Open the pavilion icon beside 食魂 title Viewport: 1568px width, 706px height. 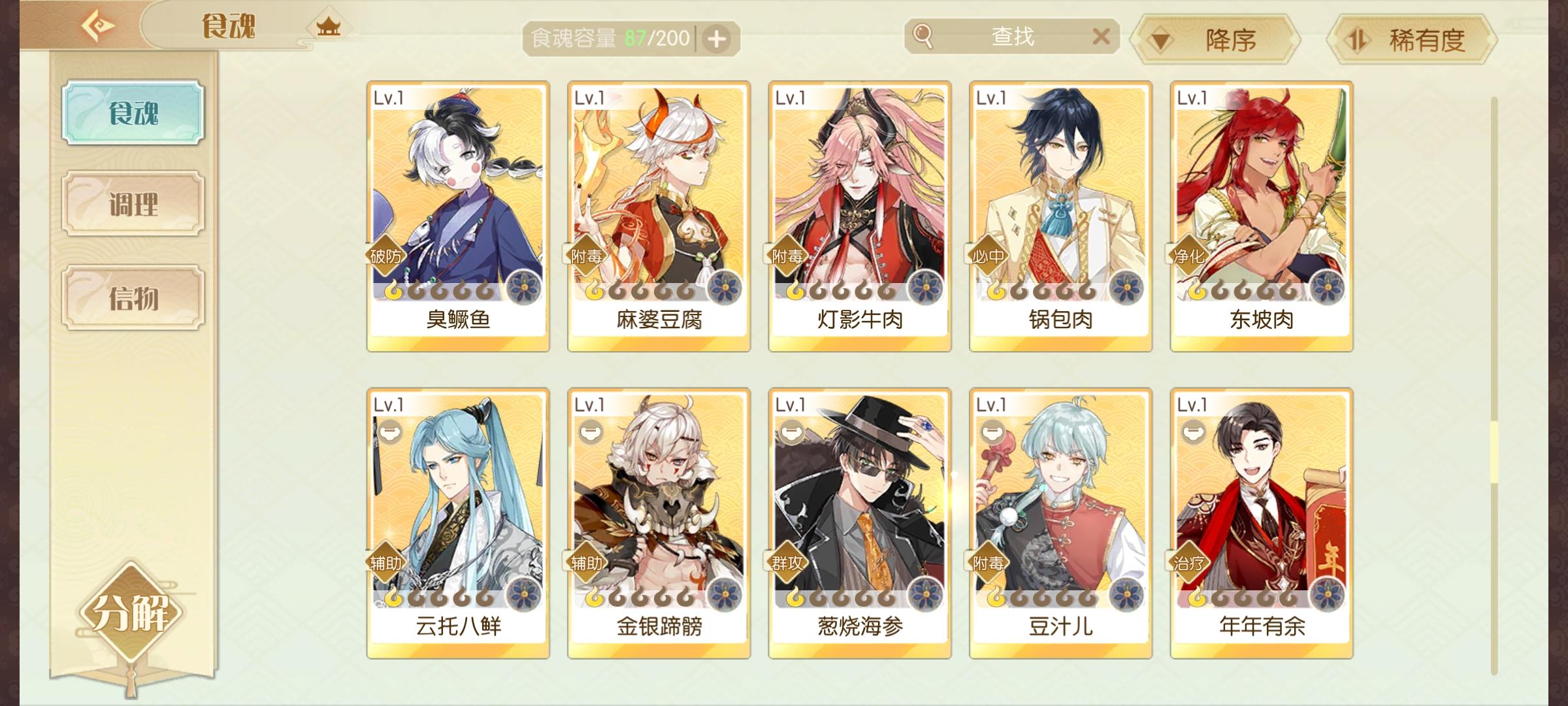[328, 27]
